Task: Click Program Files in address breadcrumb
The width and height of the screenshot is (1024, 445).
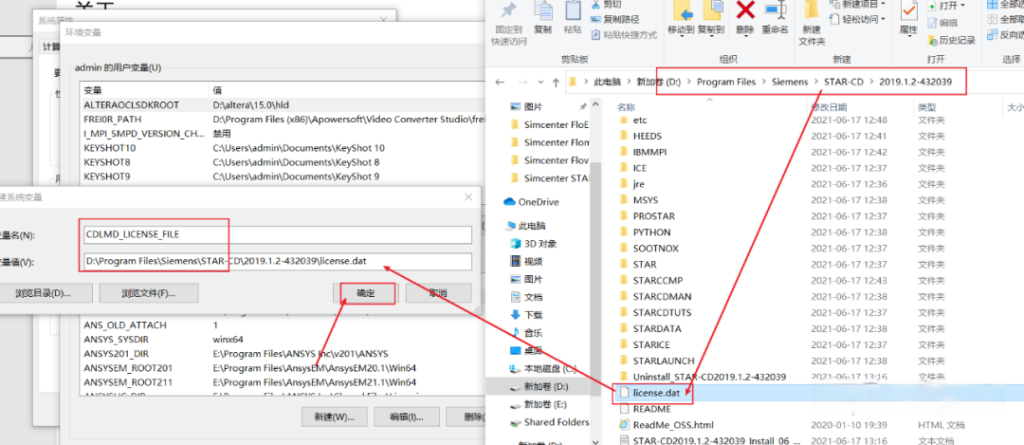Action: coord(726,82)
